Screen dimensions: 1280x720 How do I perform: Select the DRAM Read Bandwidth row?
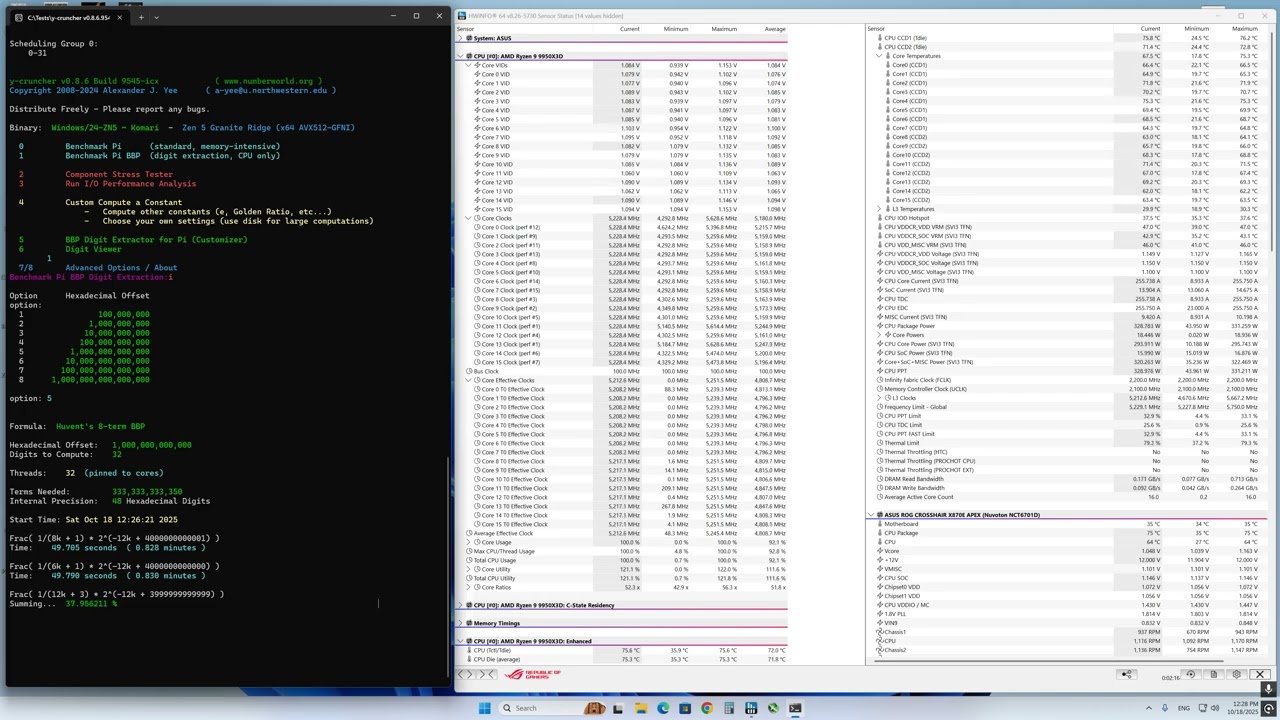[x=1065, y=479]
